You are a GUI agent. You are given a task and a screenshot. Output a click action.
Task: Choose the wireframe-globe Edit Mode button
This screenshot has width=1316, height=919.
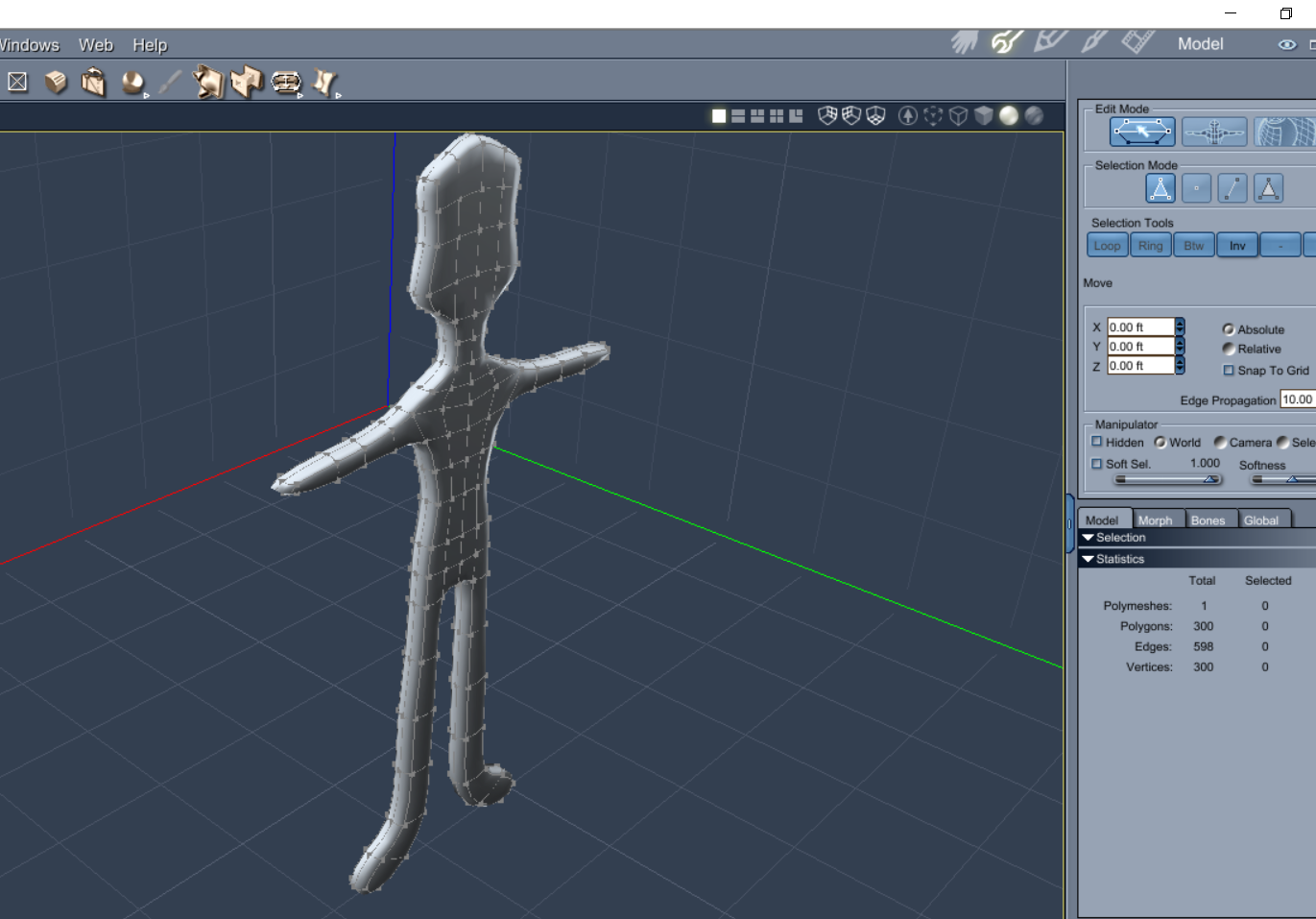pyautogui.click(x=1285, y=132)
